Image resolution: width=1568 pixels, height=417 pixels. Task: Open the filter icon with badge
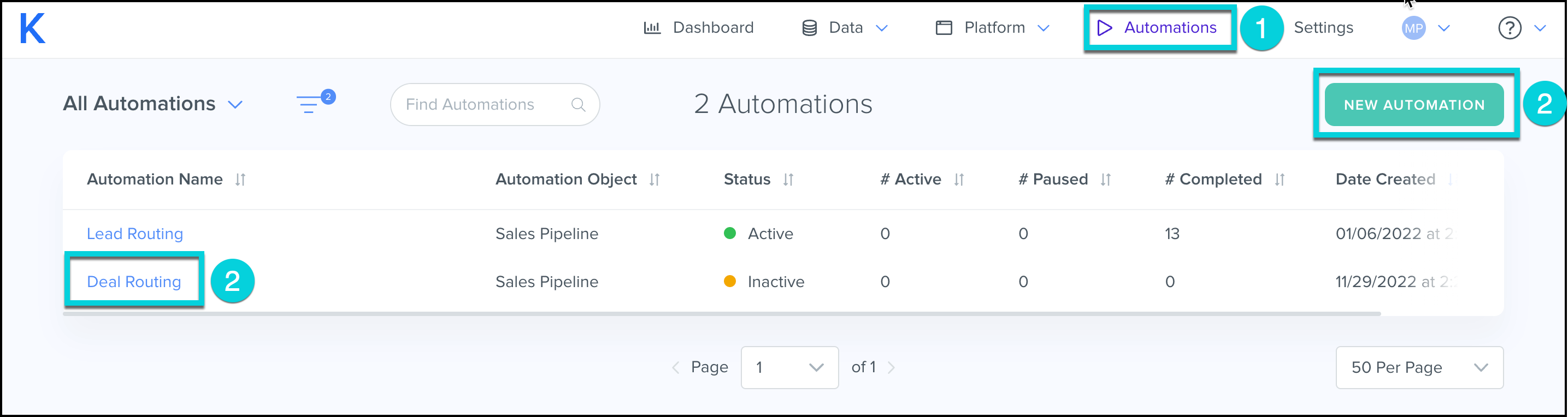tap(309, 104)
